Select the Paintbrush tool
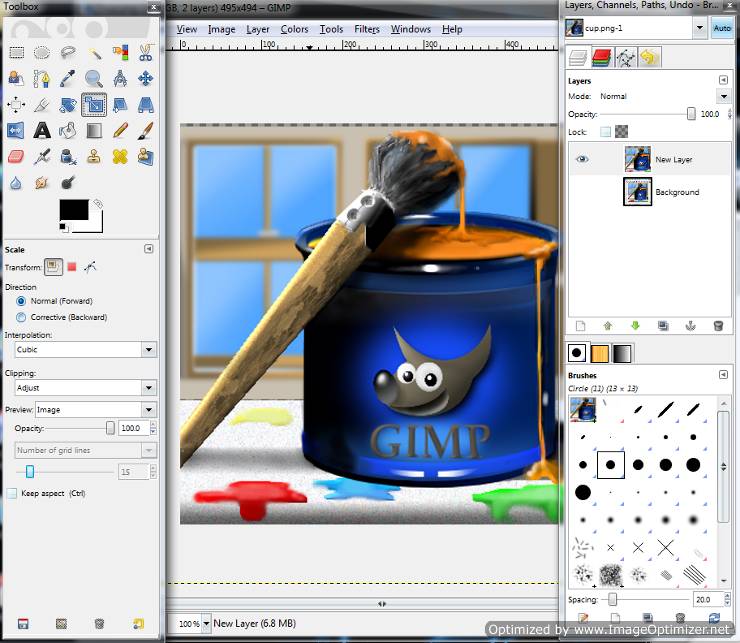 click(x=145, y=130)
